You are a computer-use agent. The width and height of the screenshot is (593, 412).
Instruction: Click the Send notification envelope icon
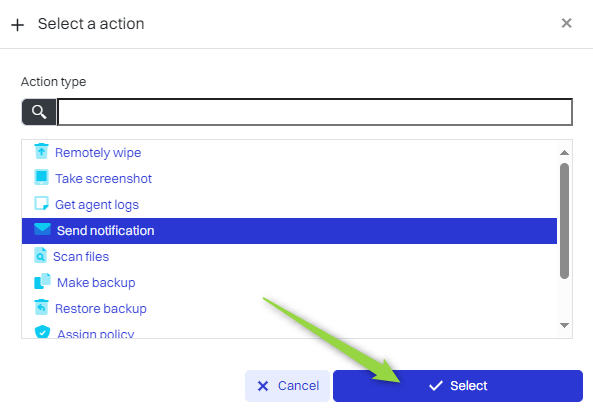coord(42,229)
